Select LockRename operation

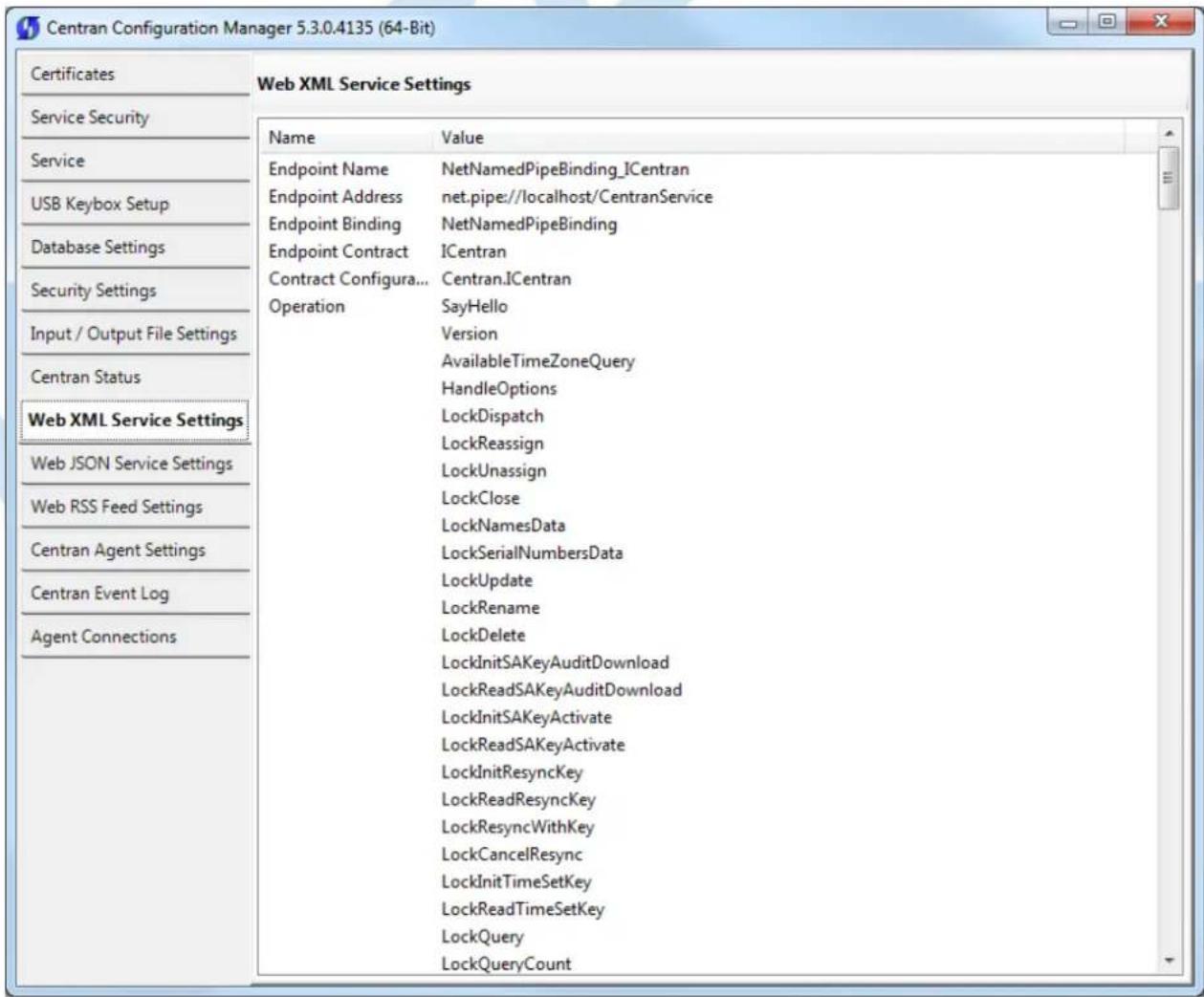click(x=491, y=608)
